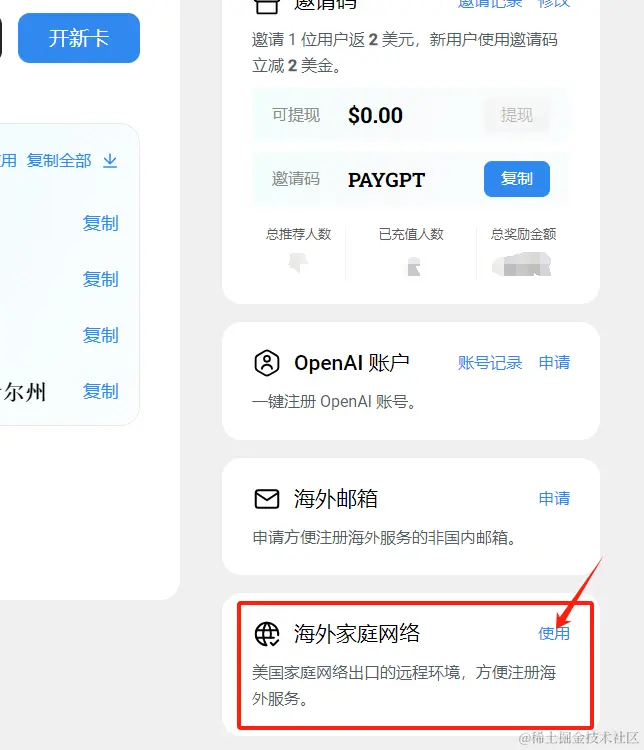Click the overseas home network globe icon
The width and height of the screenshot is (644, 750).
click(267, 634)
